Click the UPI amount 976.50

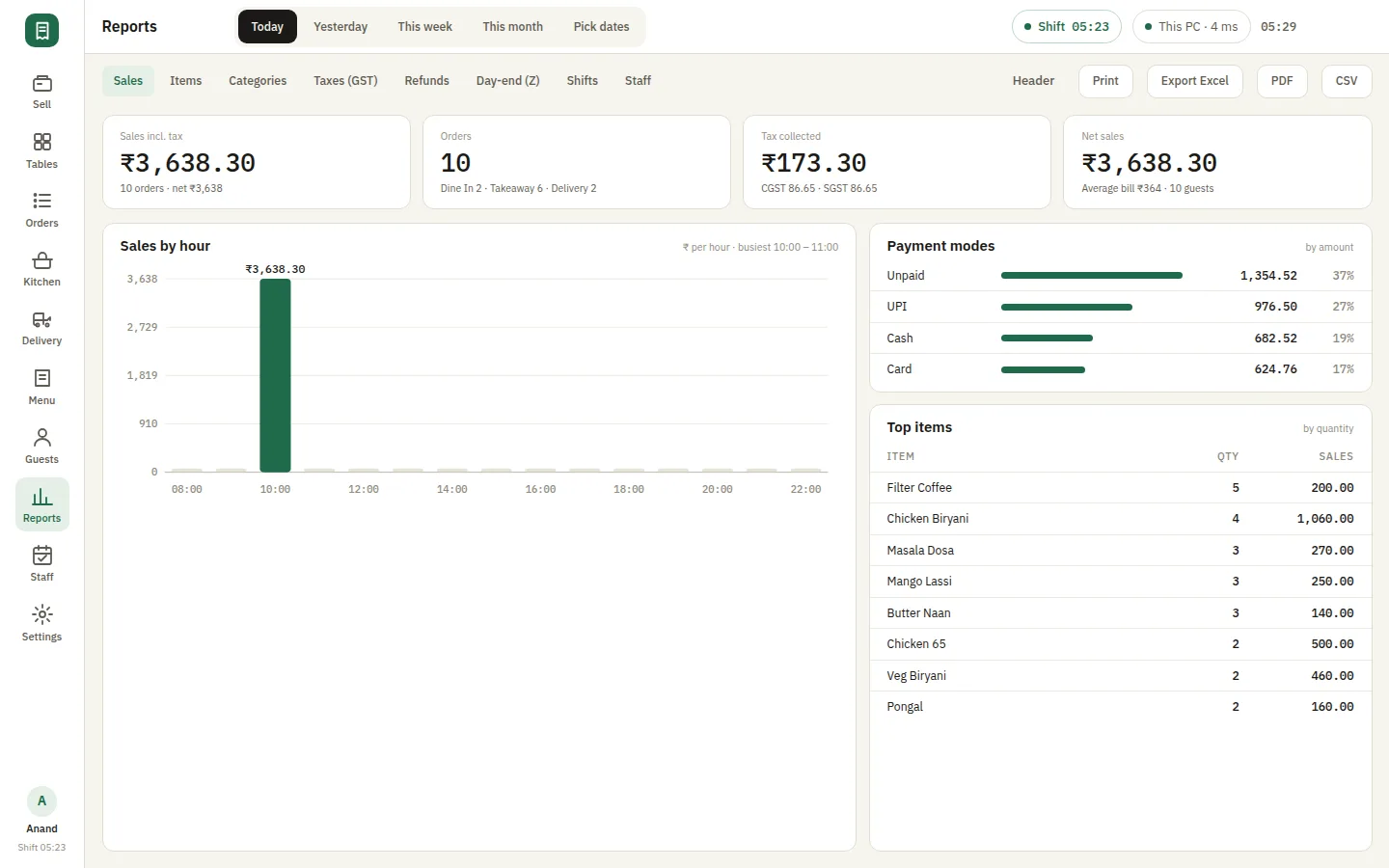tap(1275, 307)
